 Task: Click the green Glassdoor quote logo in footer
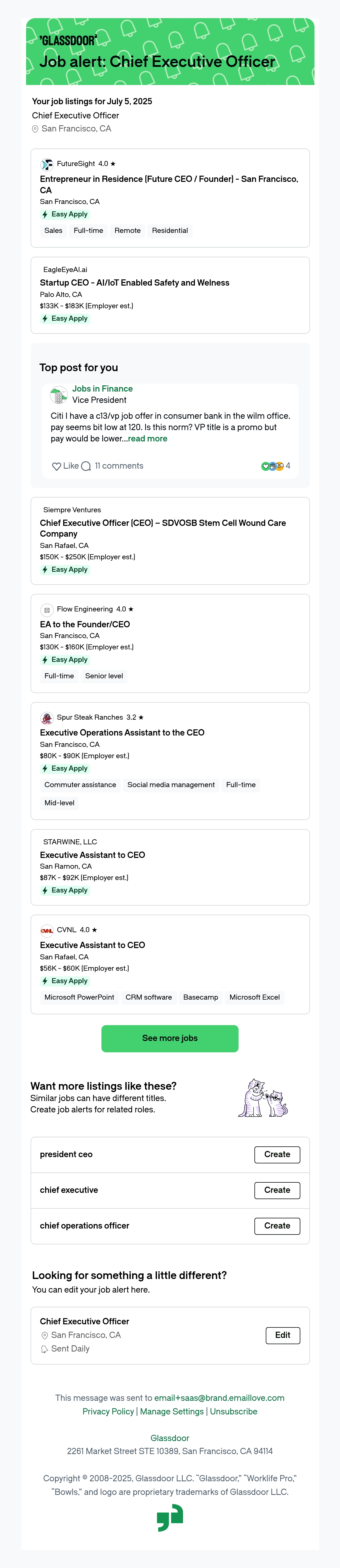[170, 1518]
